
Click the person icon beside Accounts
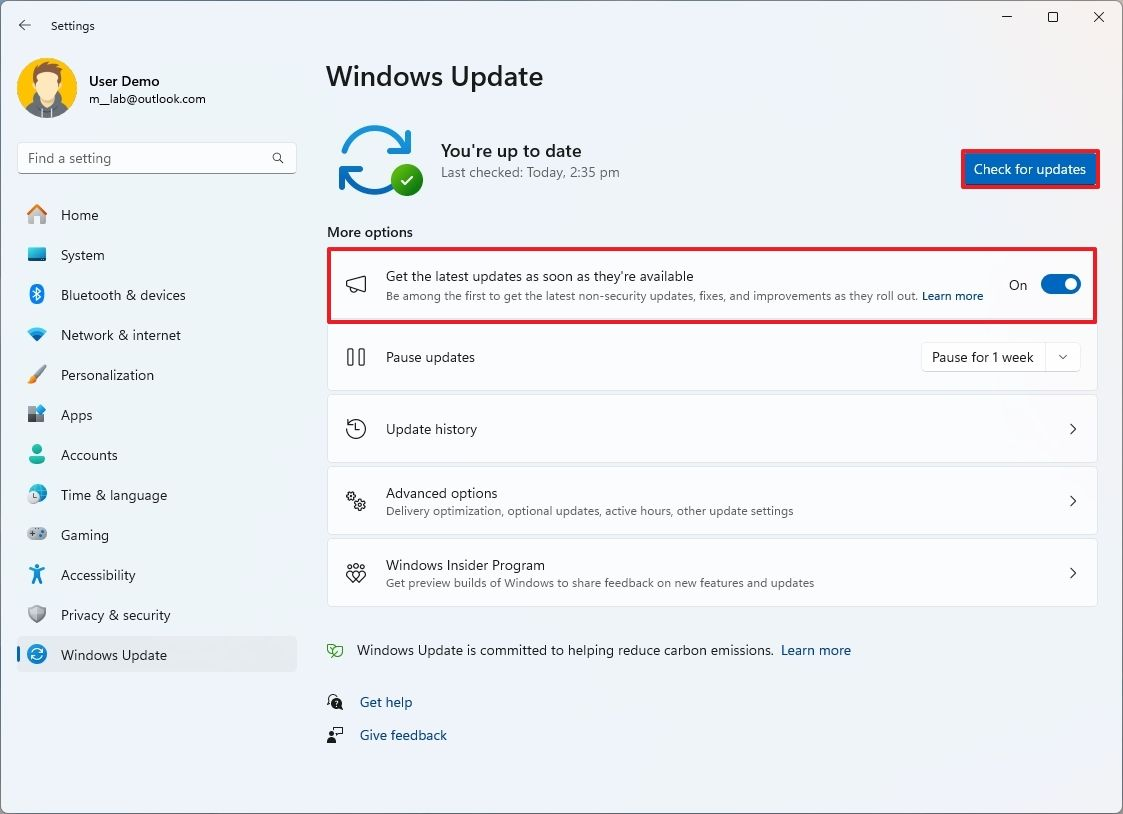[x=37, y=455]
